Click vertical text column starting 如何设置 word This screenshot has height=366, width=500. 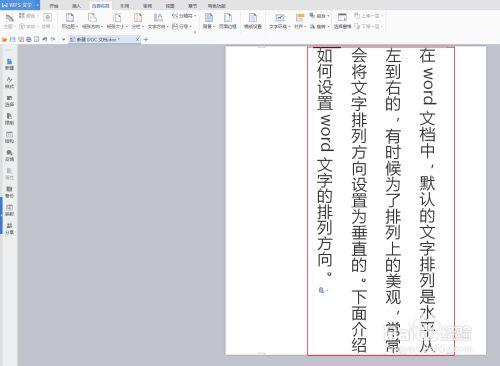(325, 163)
